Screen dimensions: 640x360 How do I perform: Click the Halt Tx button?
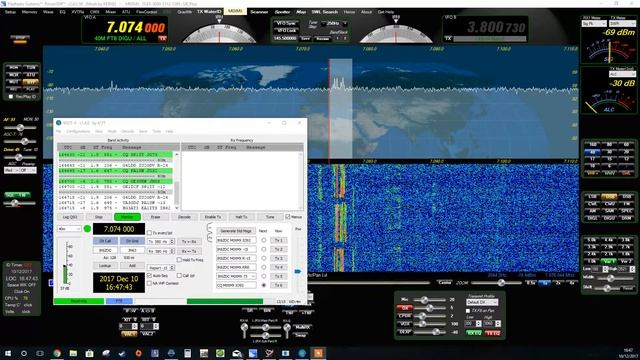241,217
